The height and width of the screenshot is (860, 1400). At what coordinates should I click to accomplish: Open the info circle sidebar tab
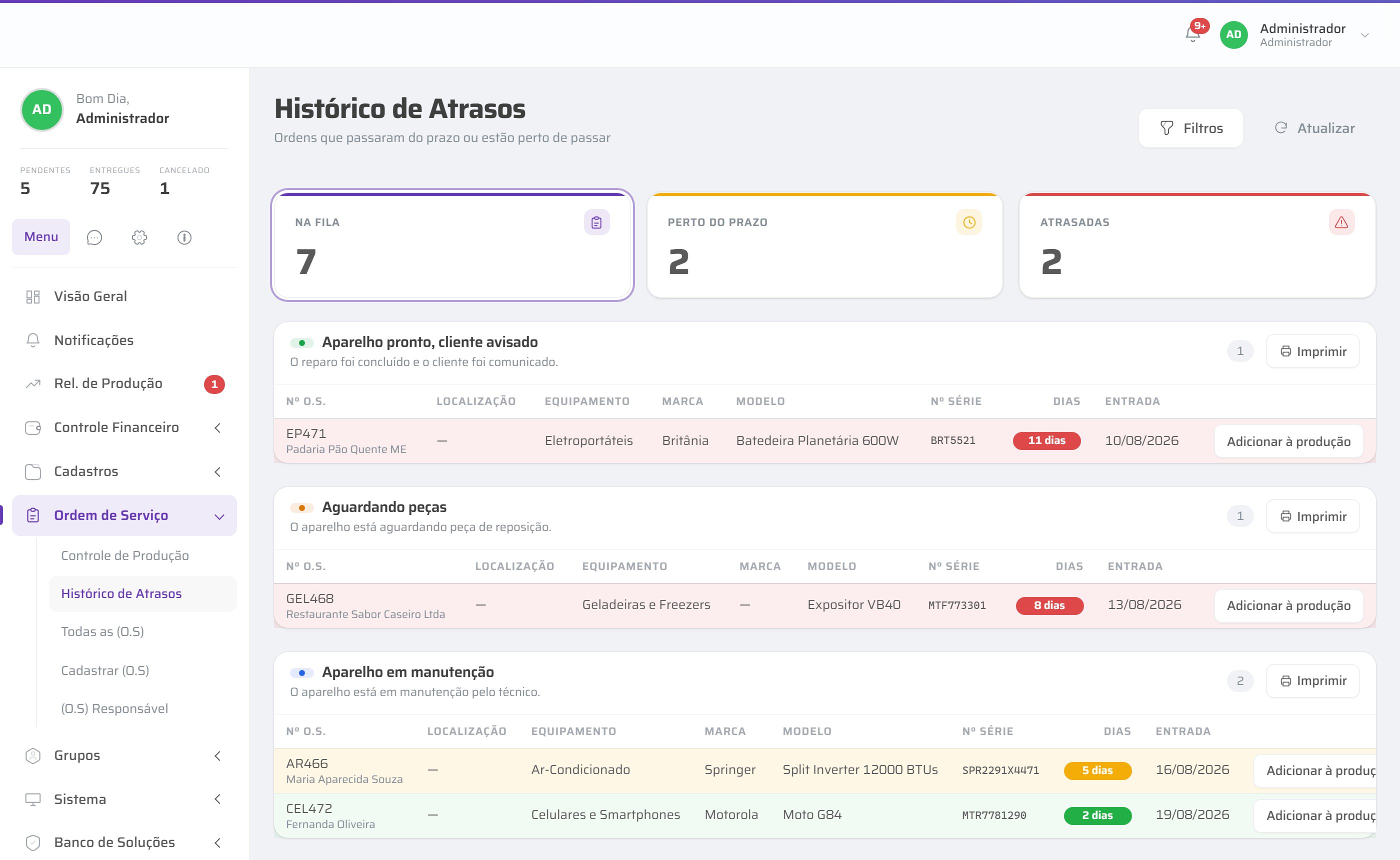tap(184, 237)
